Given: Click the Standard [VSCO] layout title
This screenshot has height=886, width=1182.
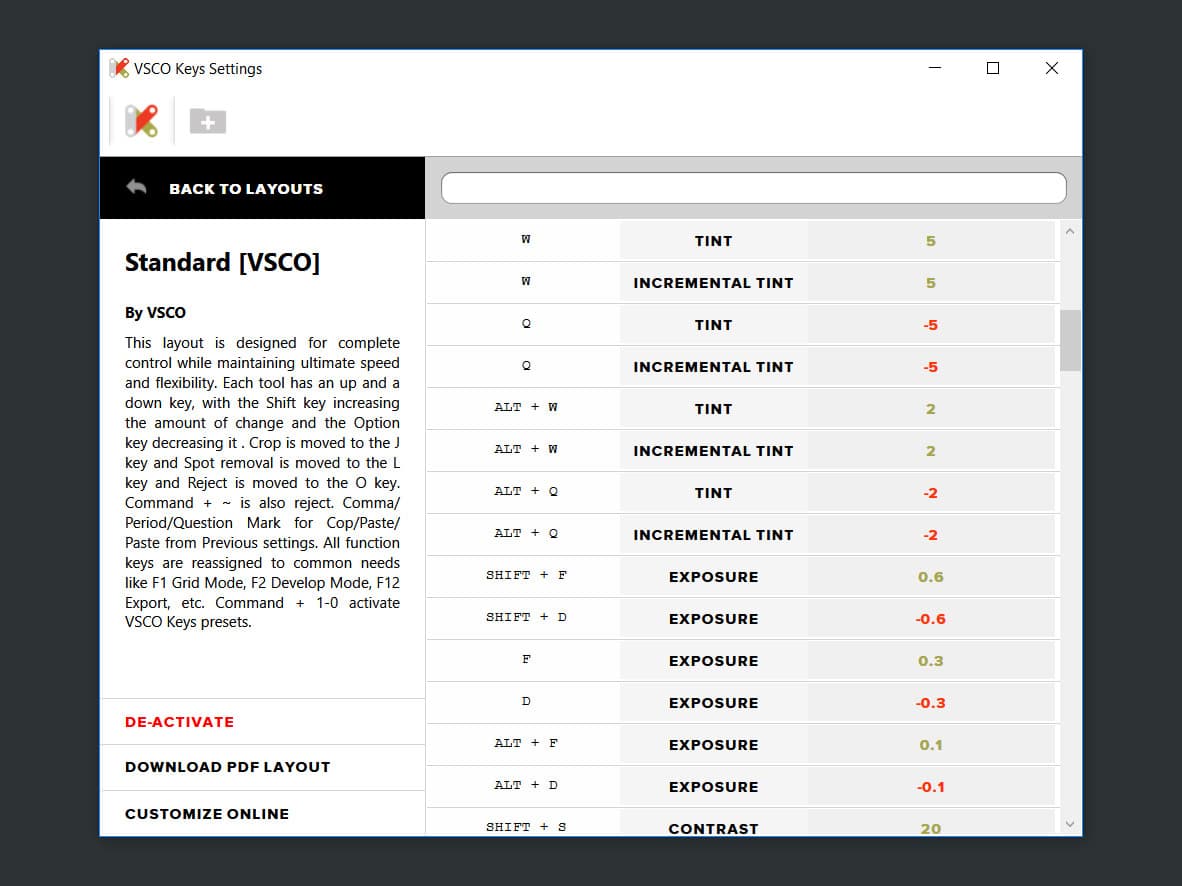Looking at the screenshot, I should 222,262.
